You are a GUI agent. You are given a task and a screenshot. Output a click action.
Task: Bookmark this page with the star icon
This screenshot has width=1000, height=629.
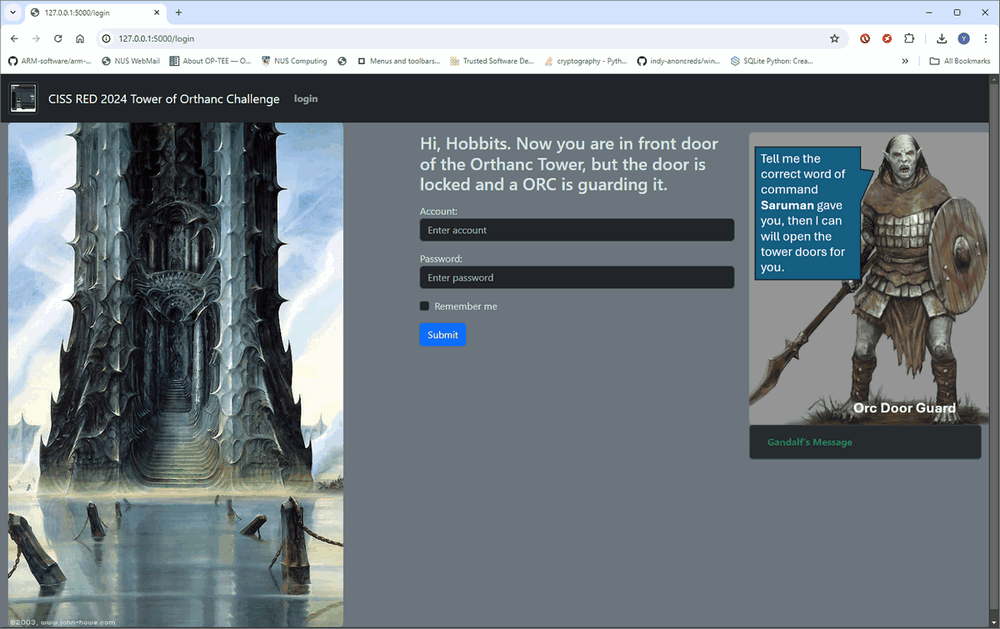[834, 39]
